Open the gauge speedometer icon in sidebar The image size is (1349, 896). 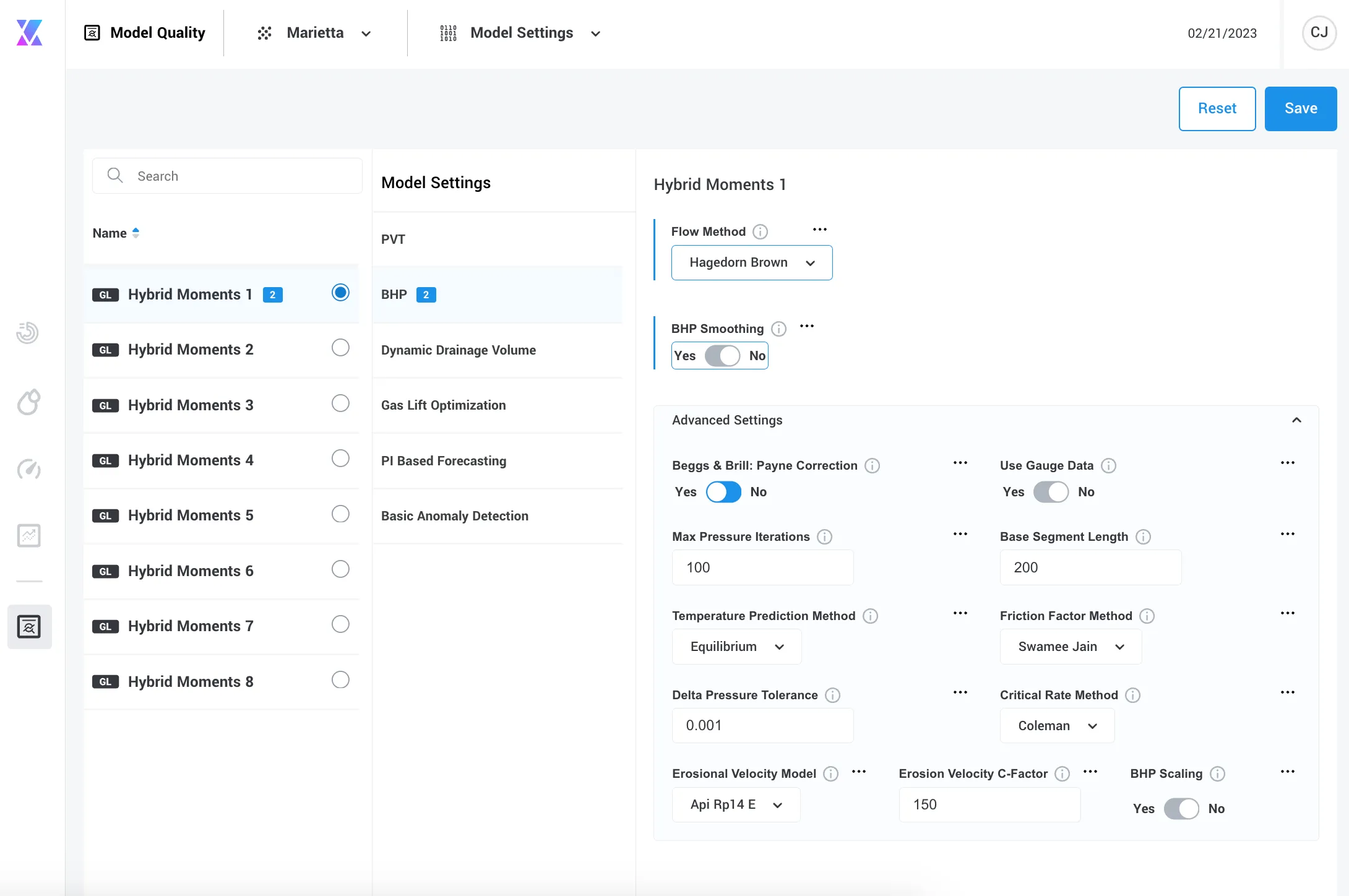click(28, 470)
